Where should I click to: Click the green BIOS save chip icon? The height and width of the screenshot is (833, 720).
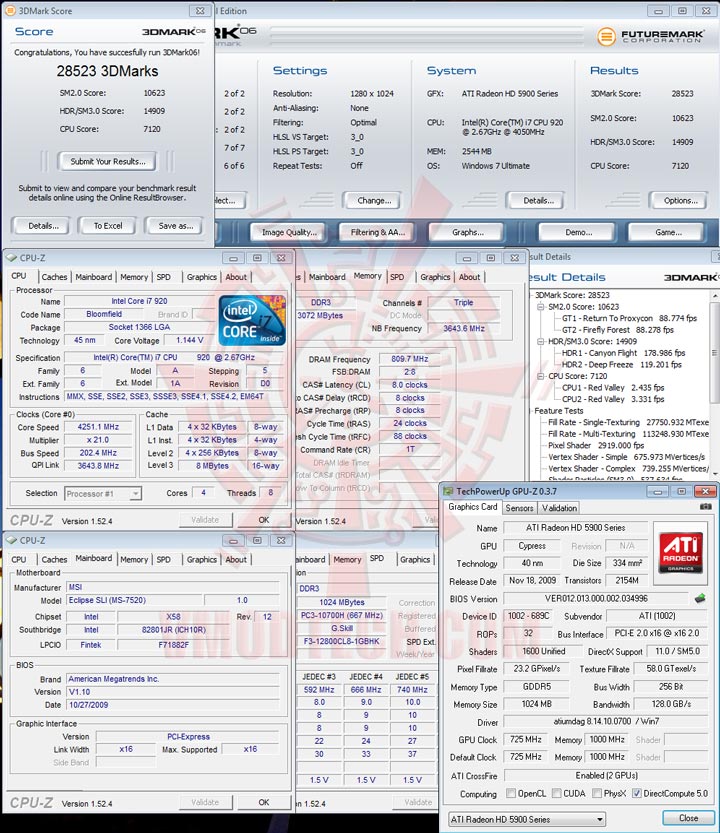(700, 599)
